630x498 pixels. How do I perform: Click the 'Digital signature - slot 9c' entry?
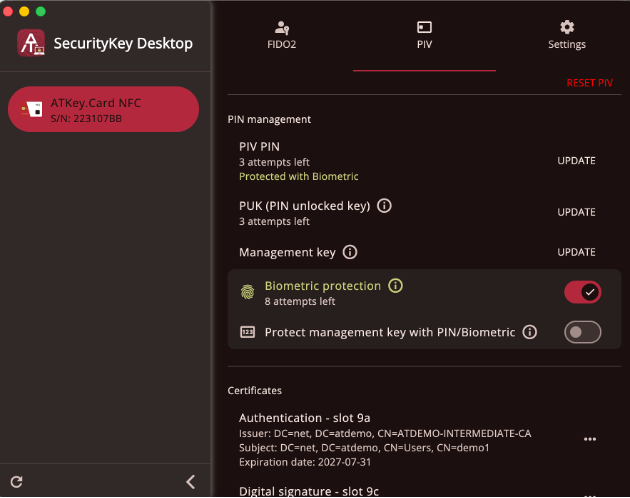(x=309, y=491)
